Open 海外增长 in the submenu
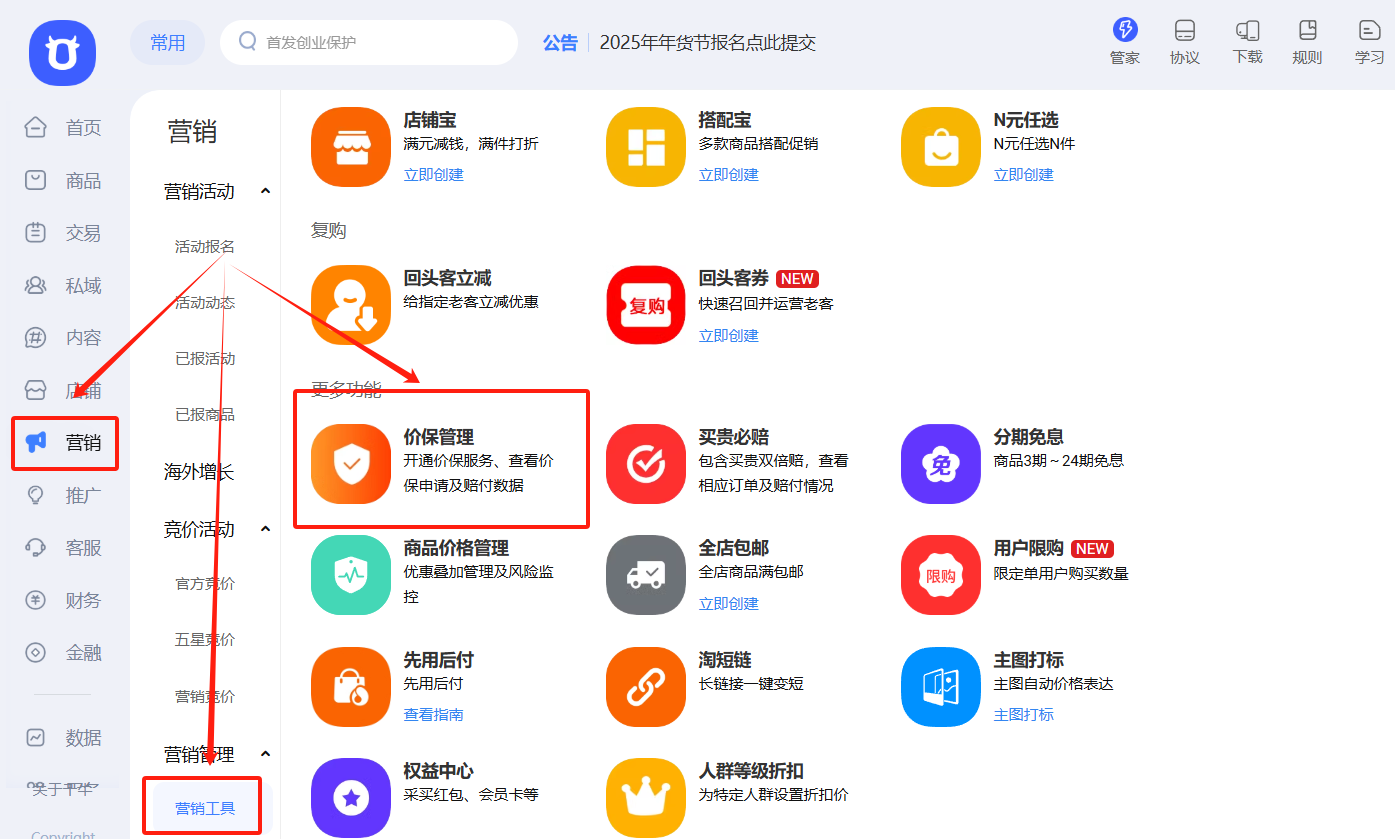Image resolution: width=1395 pixels, height=839 pixels. [x=199, y=472]
